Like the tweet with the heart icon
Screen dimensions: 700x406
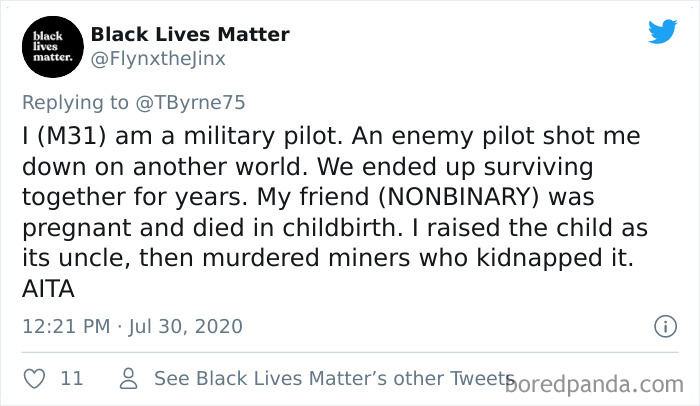(33, 379)
